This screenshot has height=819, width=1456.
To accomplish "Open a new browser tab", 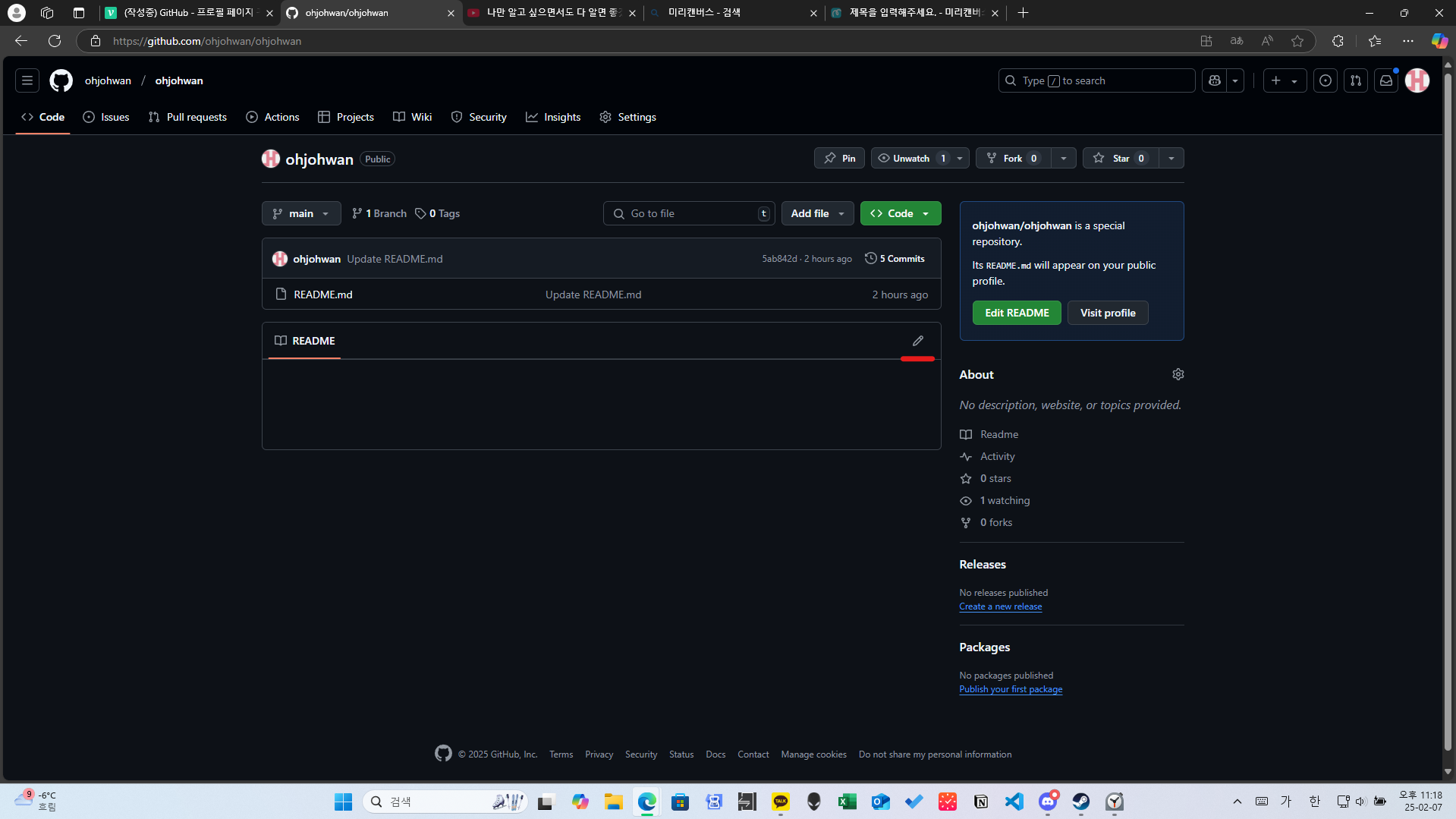I will click(1024, 13).
